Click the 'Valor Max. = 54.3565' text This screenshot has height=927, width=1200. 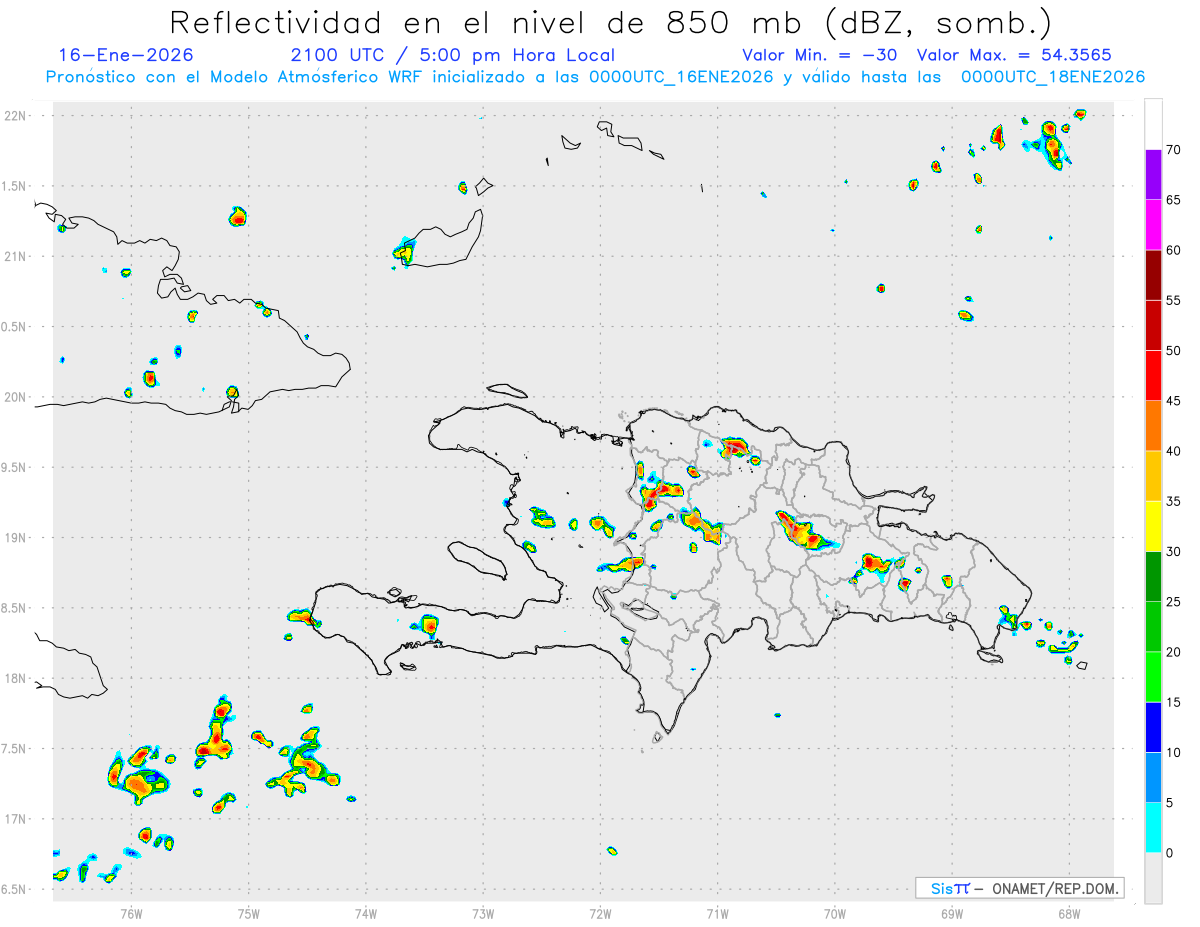point(1014,55)
